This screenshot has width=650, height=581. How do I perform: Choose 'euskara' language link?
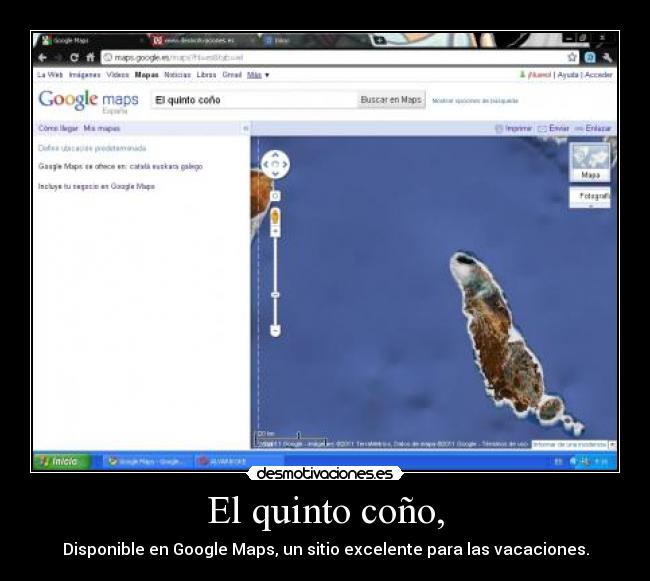[165, 167]
